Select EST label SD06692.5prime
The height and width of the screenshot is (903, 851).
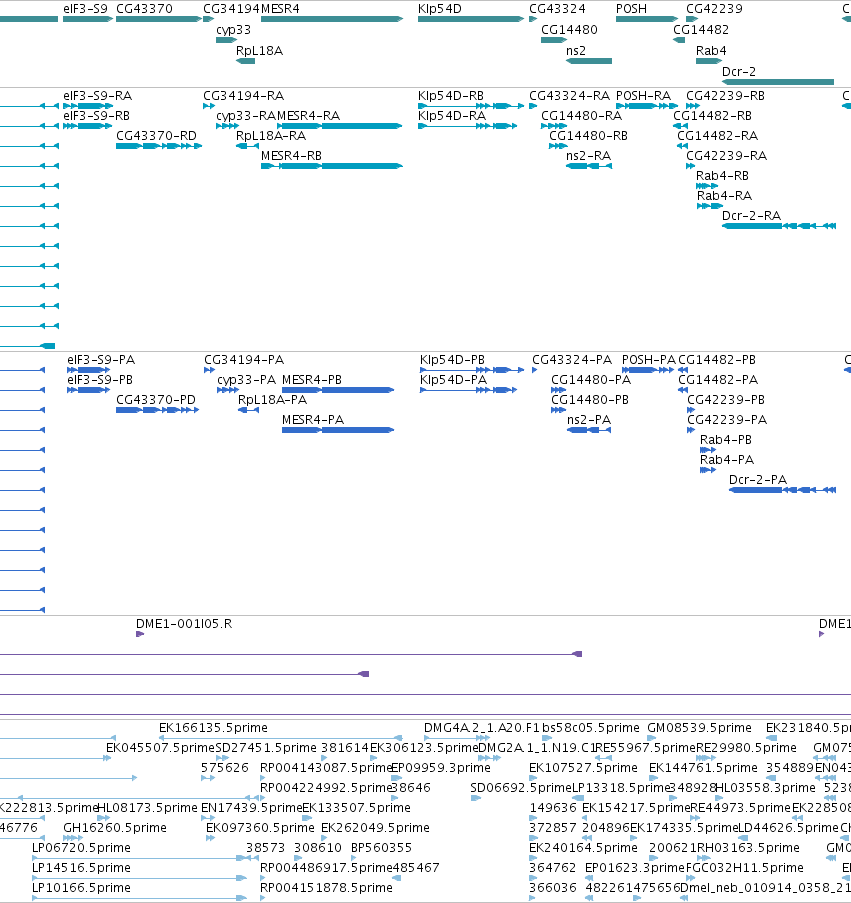pyautogui.click(x=521, y=788)
